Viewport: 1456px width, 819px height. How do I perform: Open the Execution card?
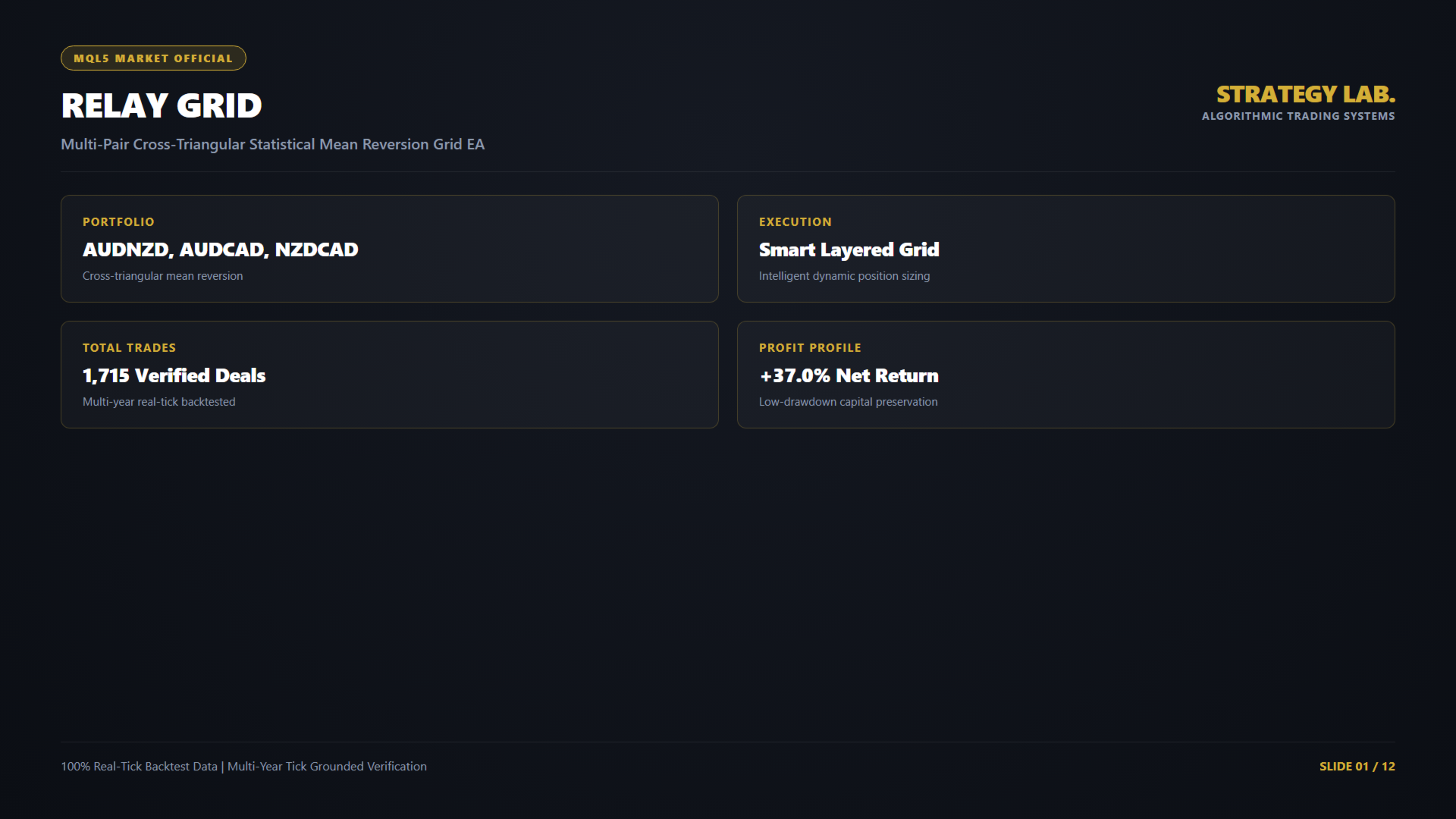[x=1066, y=249]
